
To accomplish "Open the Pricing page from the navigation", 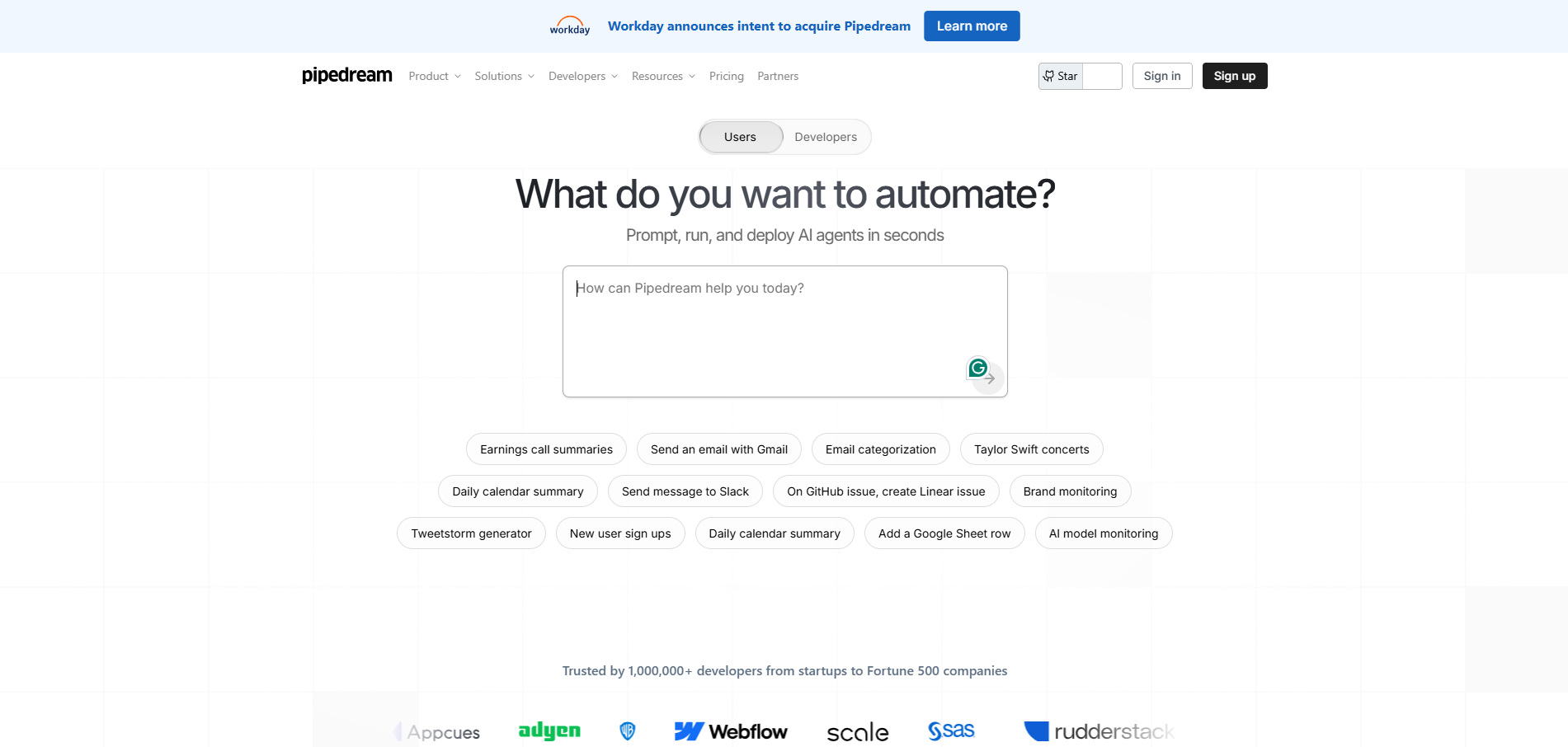I will pos(726,76).
